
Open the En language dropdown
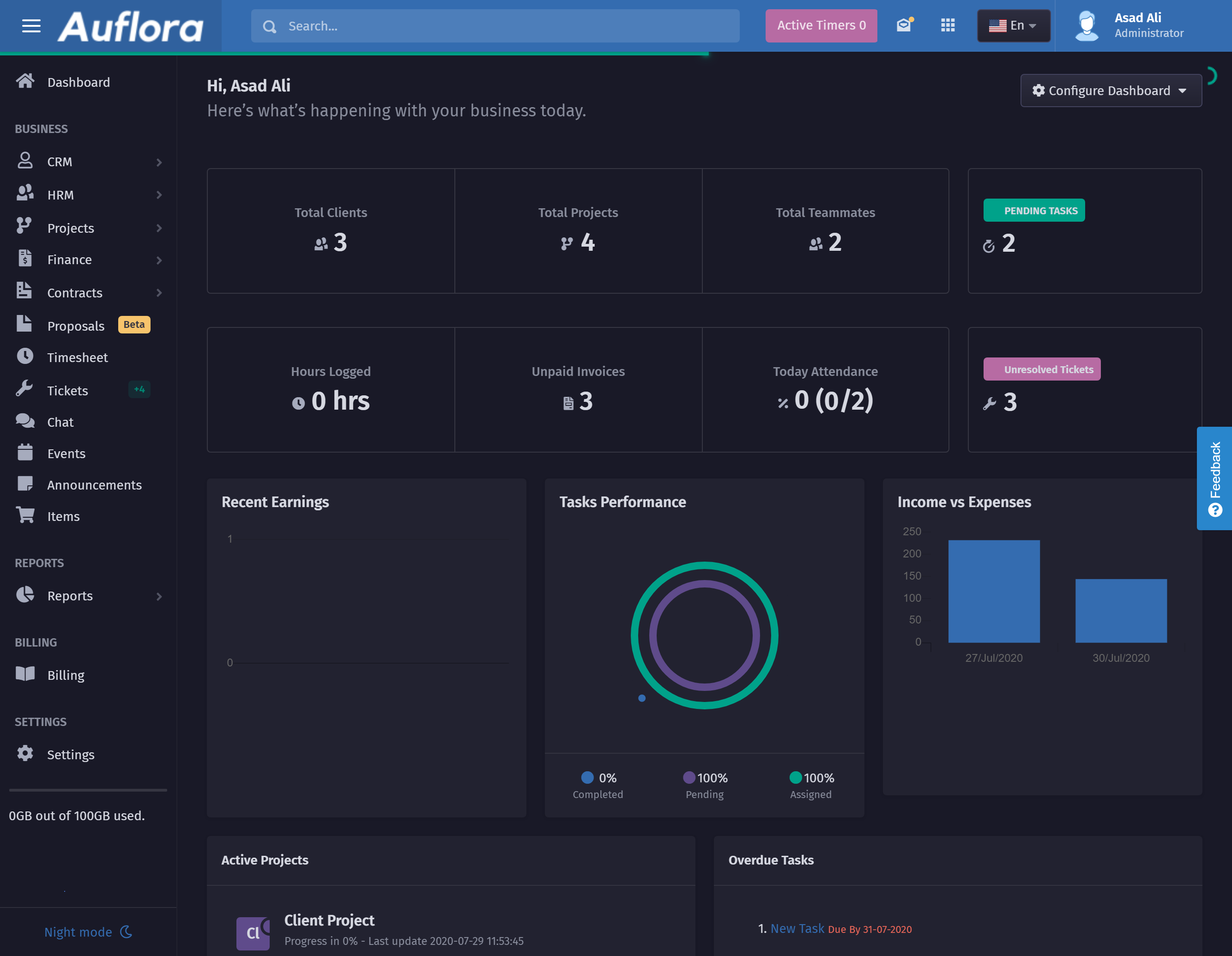[1013, 25]
